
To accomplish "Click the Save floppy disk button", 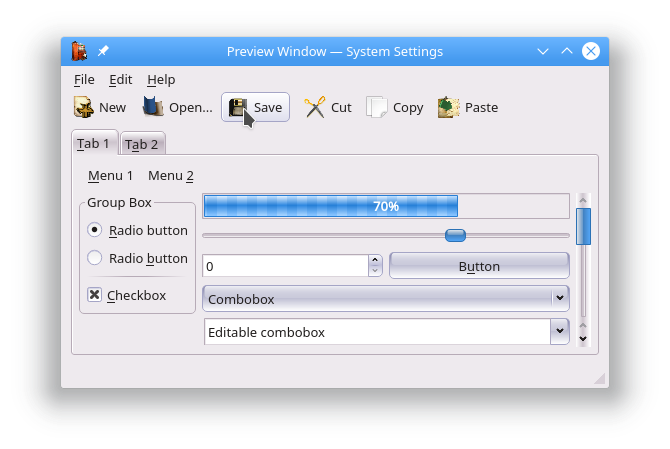I will 255,107.
